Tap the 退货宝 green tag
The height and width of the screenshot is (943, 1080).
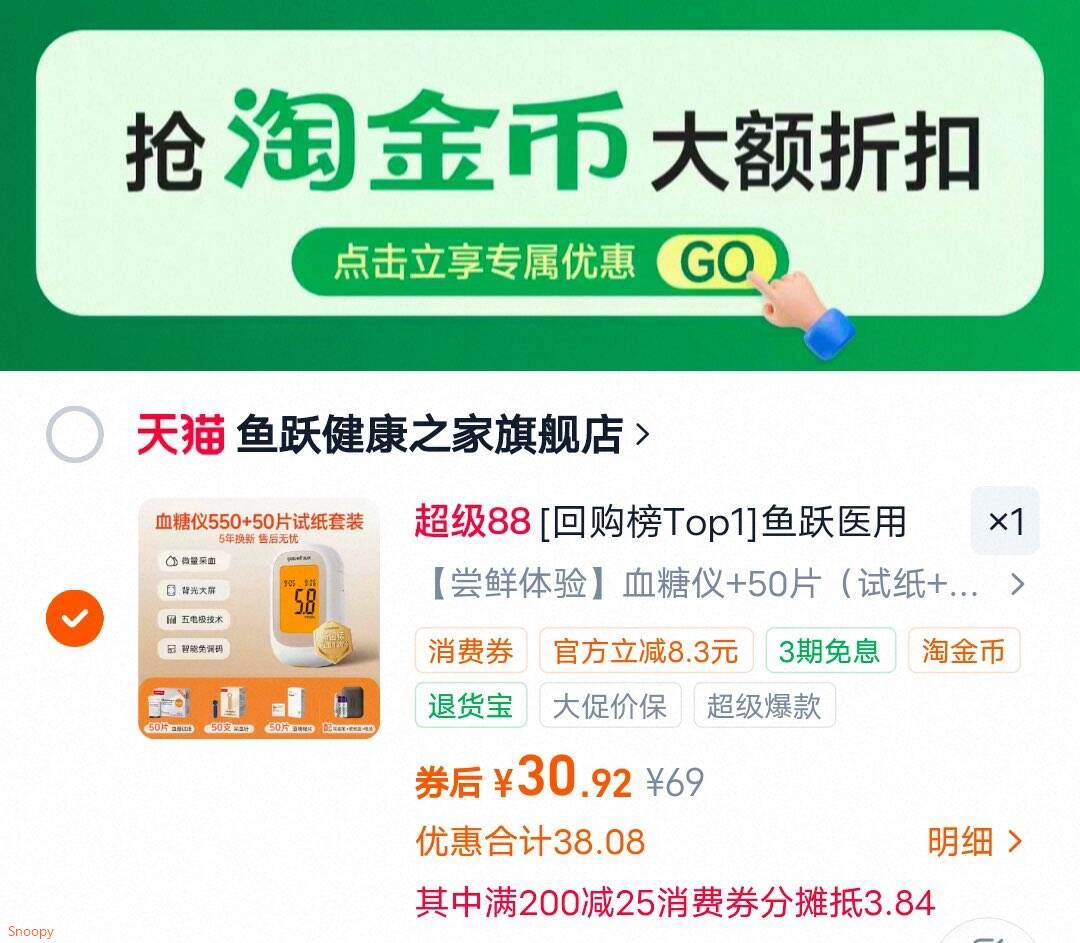pos(471,705)
